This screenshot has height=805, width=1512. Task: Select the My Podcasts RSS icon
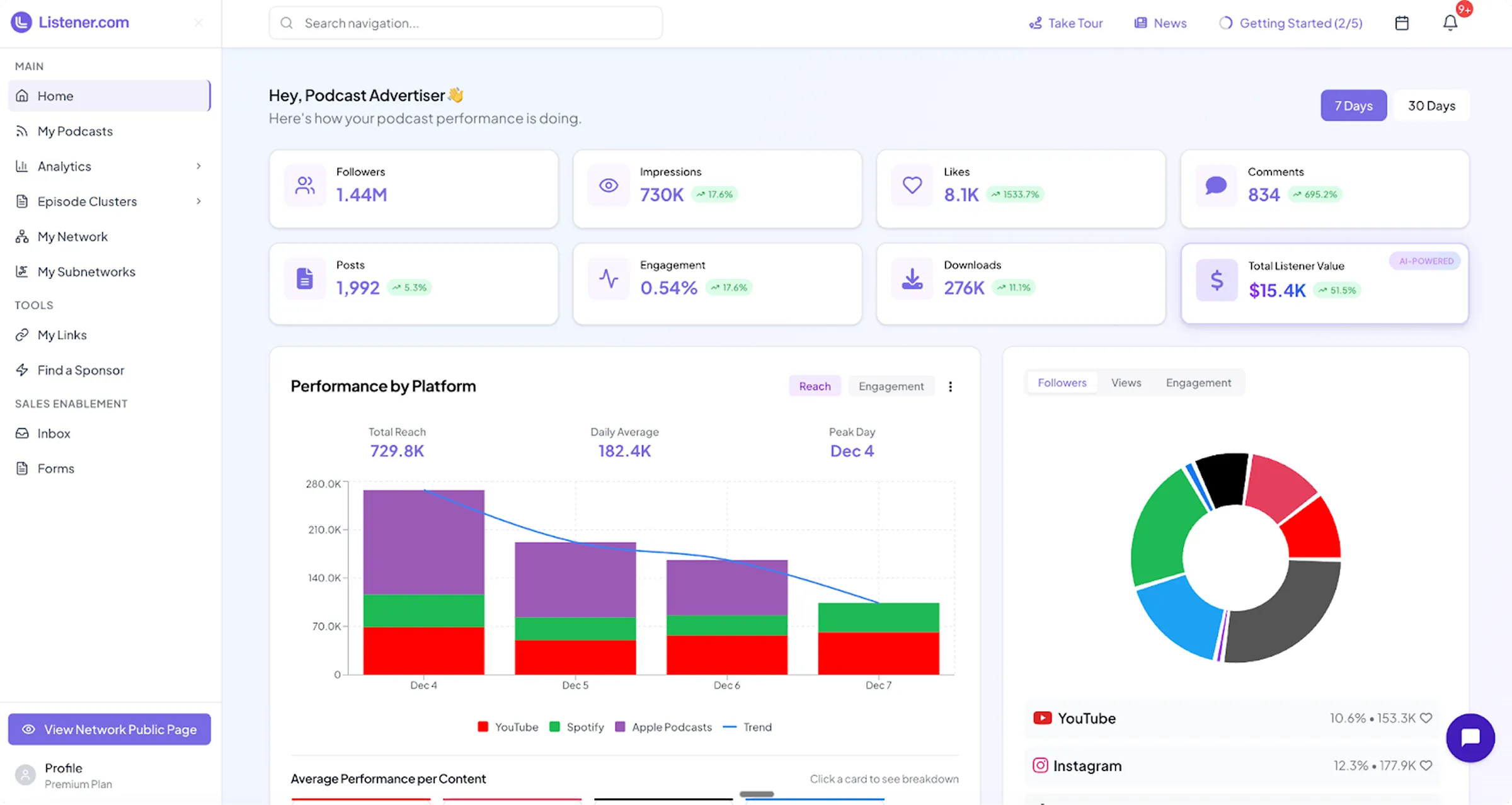click(x=22, y=130)
